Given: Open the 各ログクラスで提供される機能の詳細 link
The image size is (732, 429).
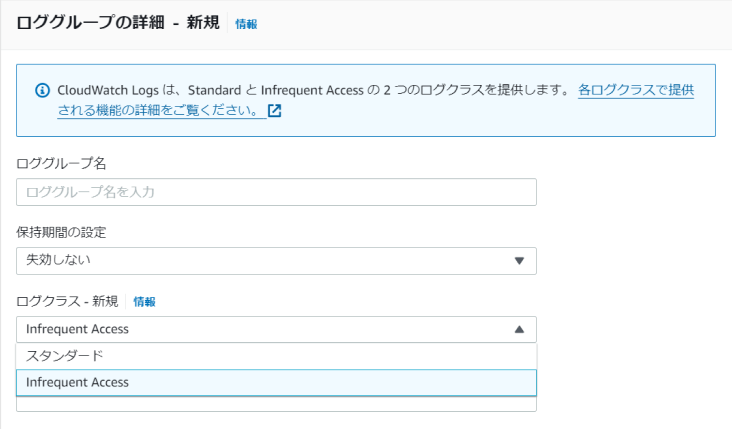Looking at the screenshot, I should [x=636, y=90].
